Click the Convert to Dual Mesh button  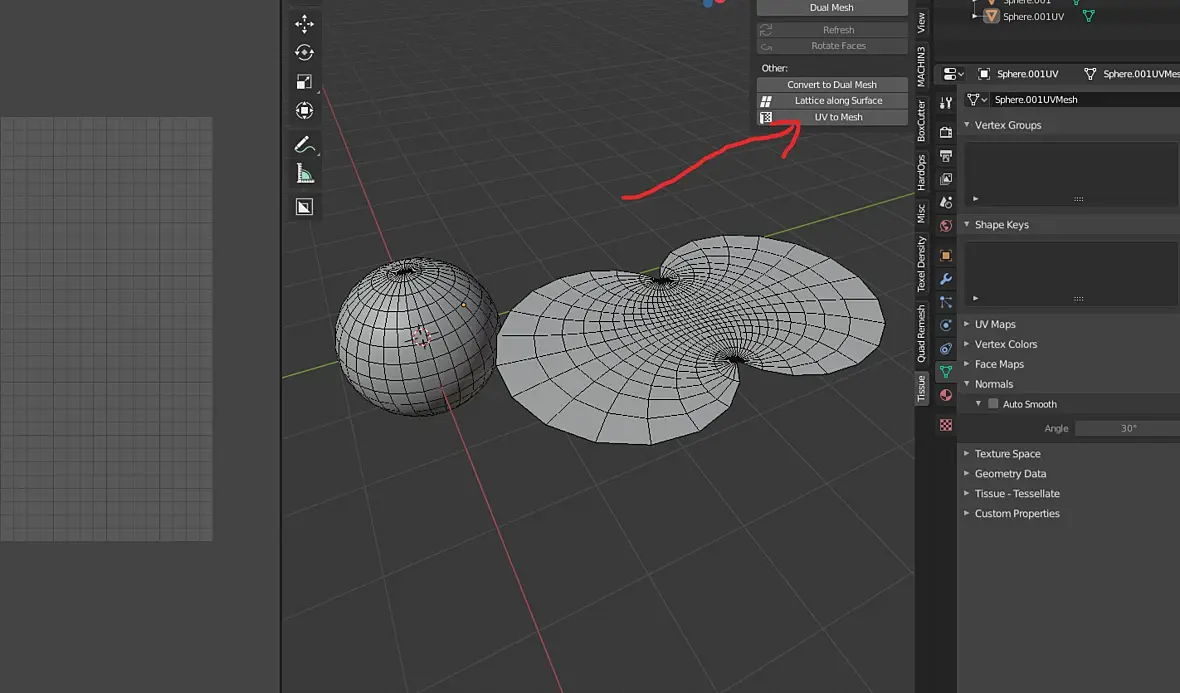pos(831,85)
